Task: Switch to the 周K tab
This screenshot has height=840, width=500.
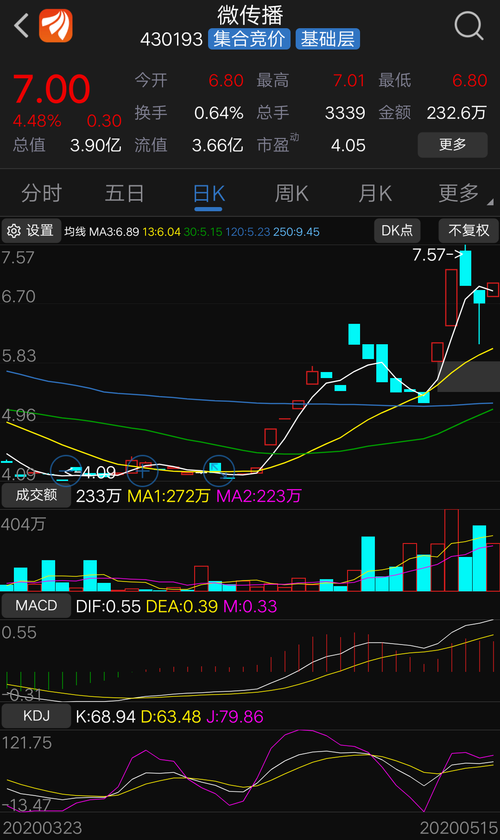Action: (292, 193)
